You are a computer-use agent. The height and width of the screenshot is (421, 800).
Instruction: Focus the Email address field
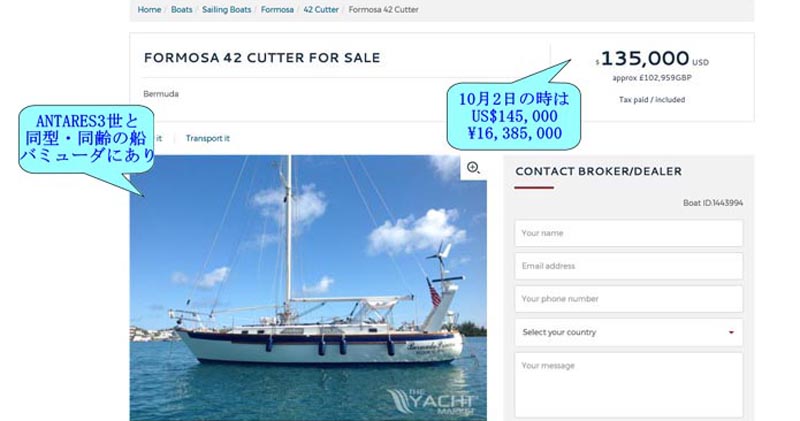tap(629, 266)
